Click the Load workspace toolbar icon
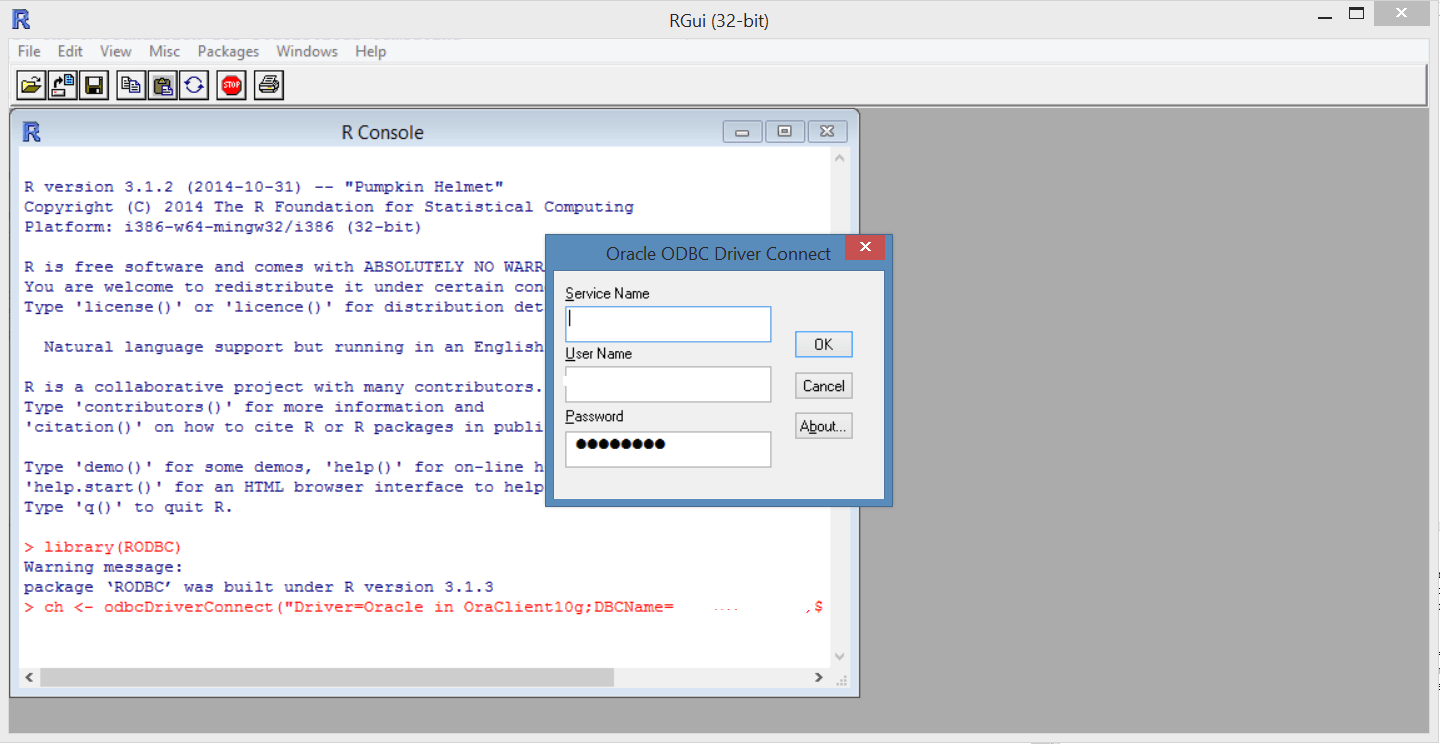Image resolution: width=1440 pixels, height=744 pixels. 63,85
